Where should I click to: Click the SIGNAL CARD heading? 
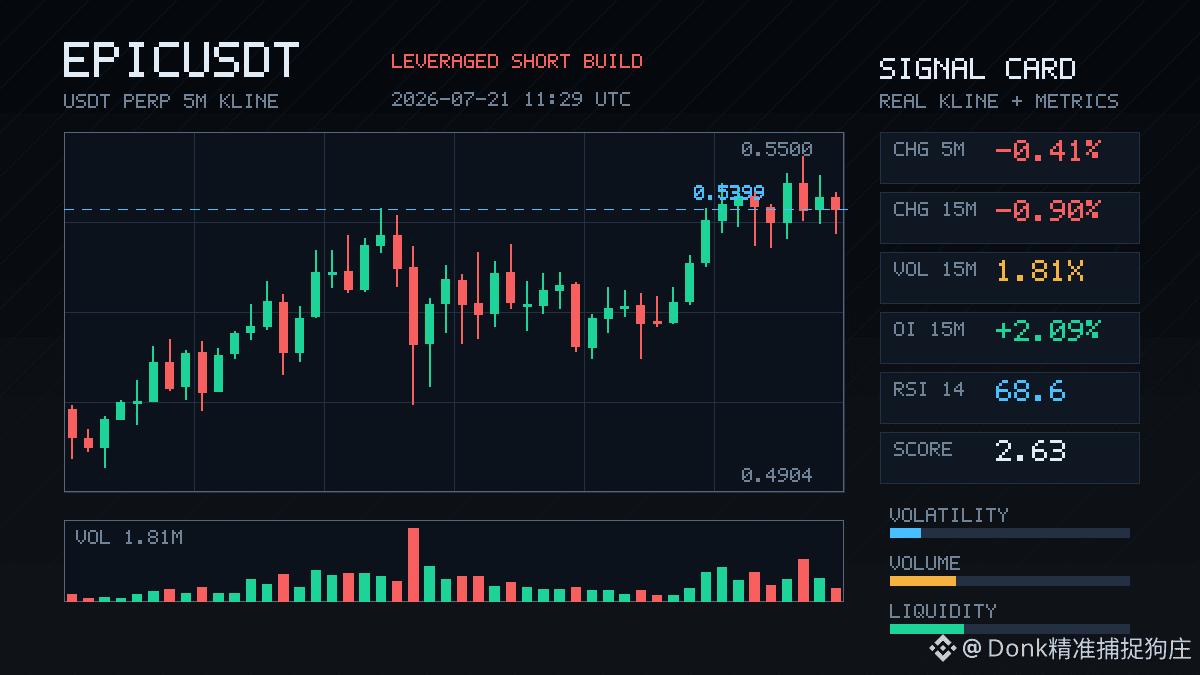click(x=977, y=69)
